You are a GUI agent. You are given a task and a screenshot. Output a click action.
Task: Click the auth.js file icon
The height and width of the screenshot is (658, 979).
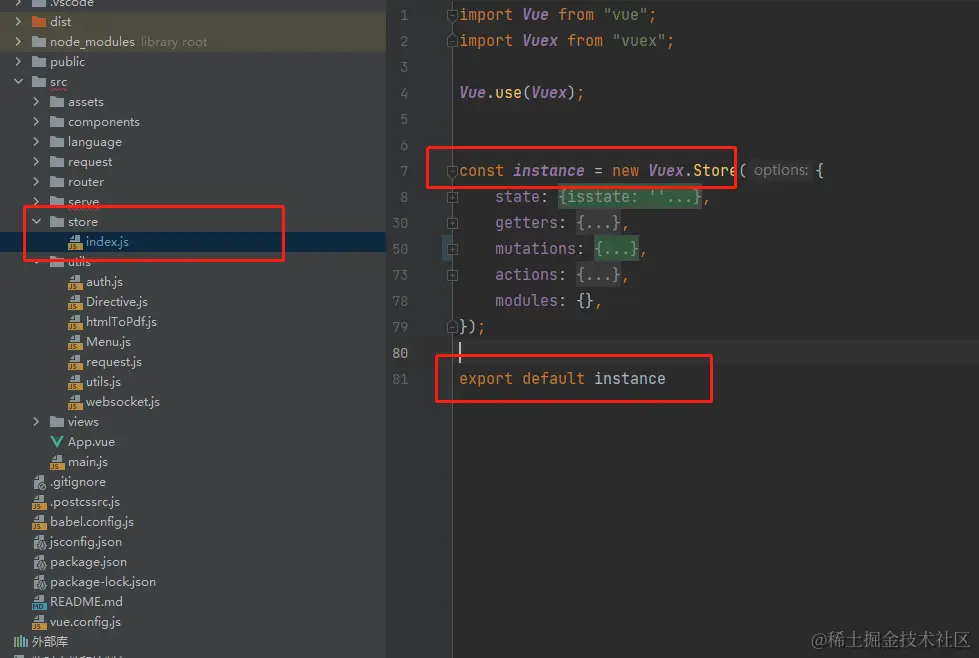tap(75, 282)
